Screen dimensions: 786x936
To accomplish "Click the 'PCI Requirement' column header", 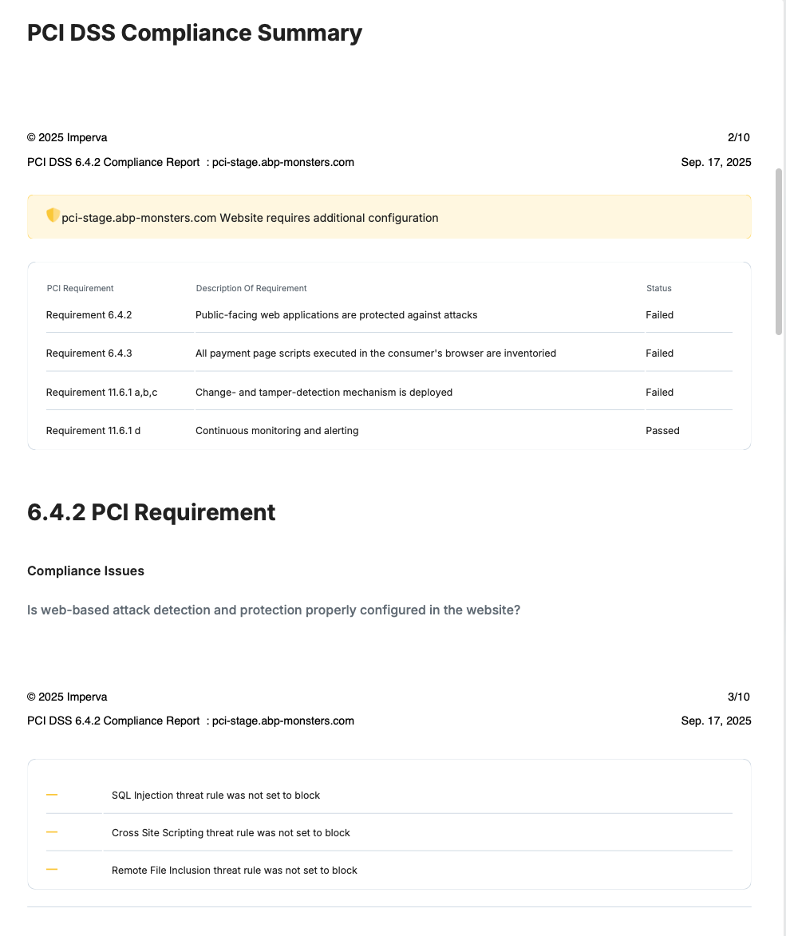I will pos(80,288).
